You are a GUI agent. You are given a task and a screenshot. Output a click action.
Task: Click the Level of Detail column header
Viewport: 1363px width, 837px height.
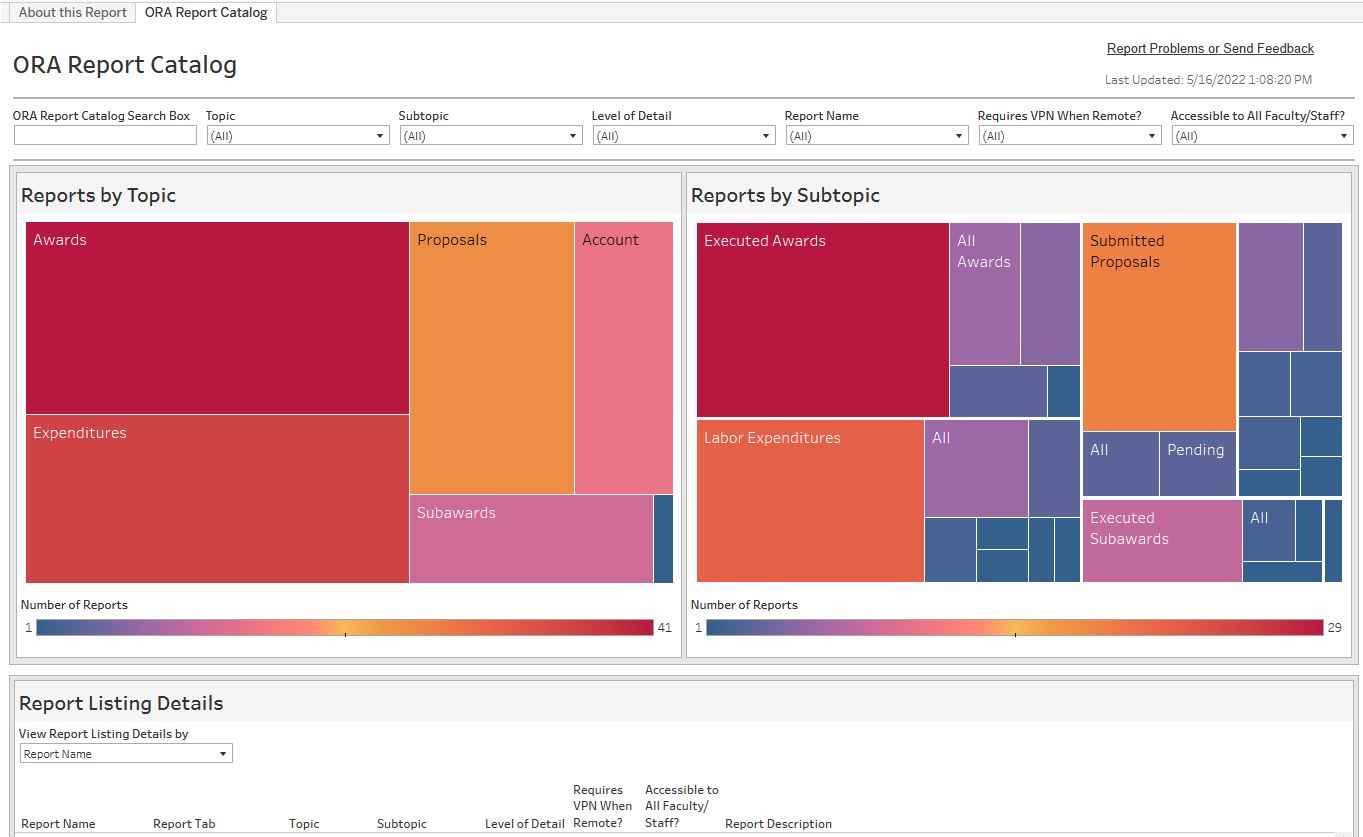[525, 824]
